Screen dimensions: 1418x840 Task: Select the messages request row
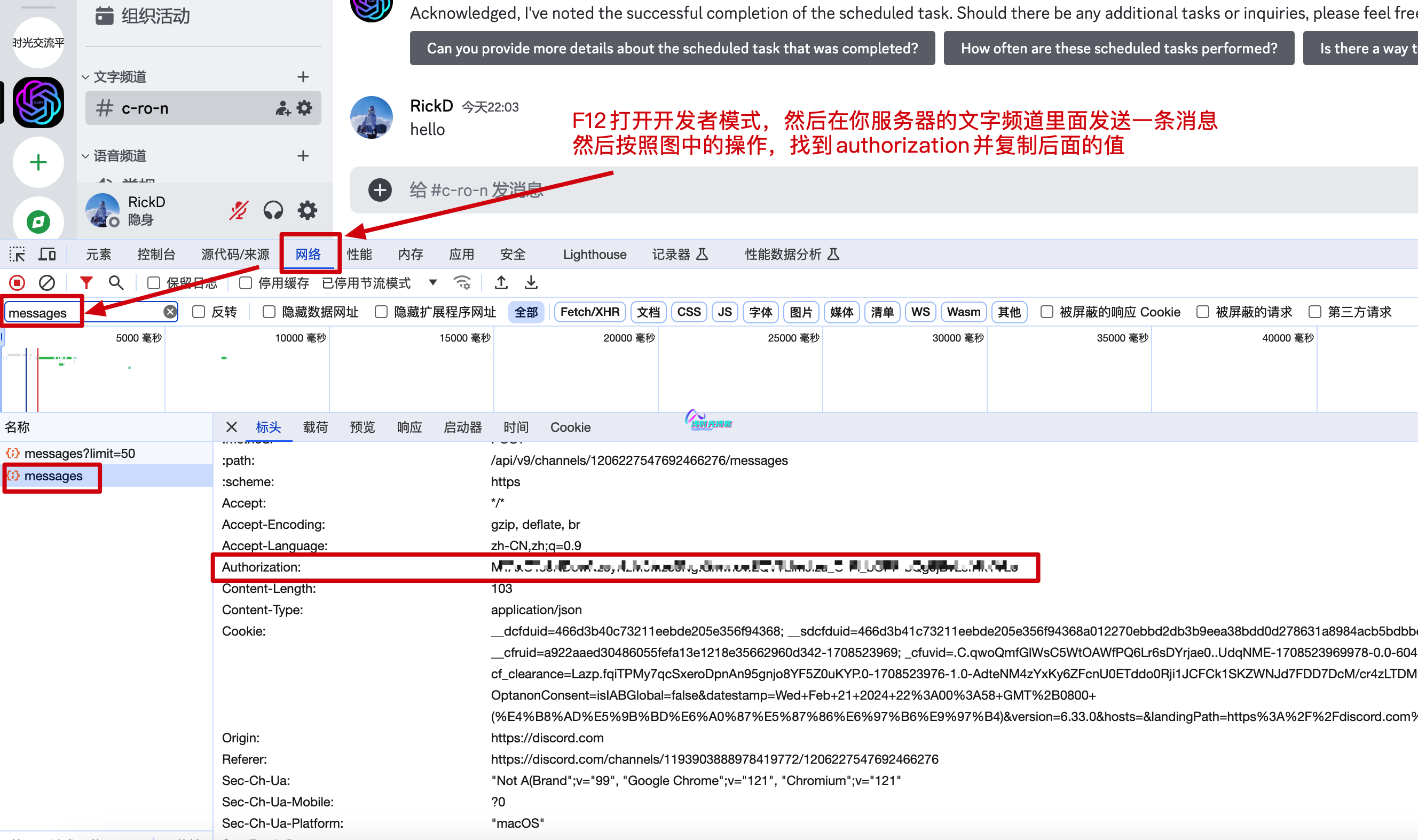106,476
